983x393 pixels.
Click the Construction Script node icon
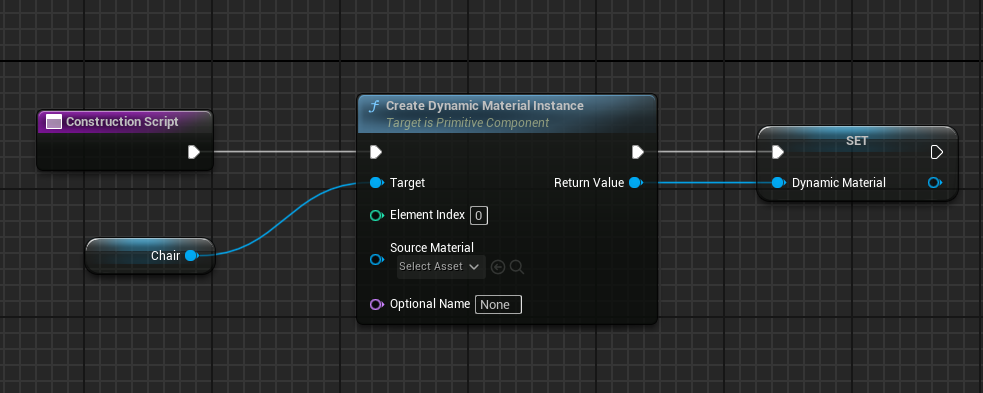[54, 122]
